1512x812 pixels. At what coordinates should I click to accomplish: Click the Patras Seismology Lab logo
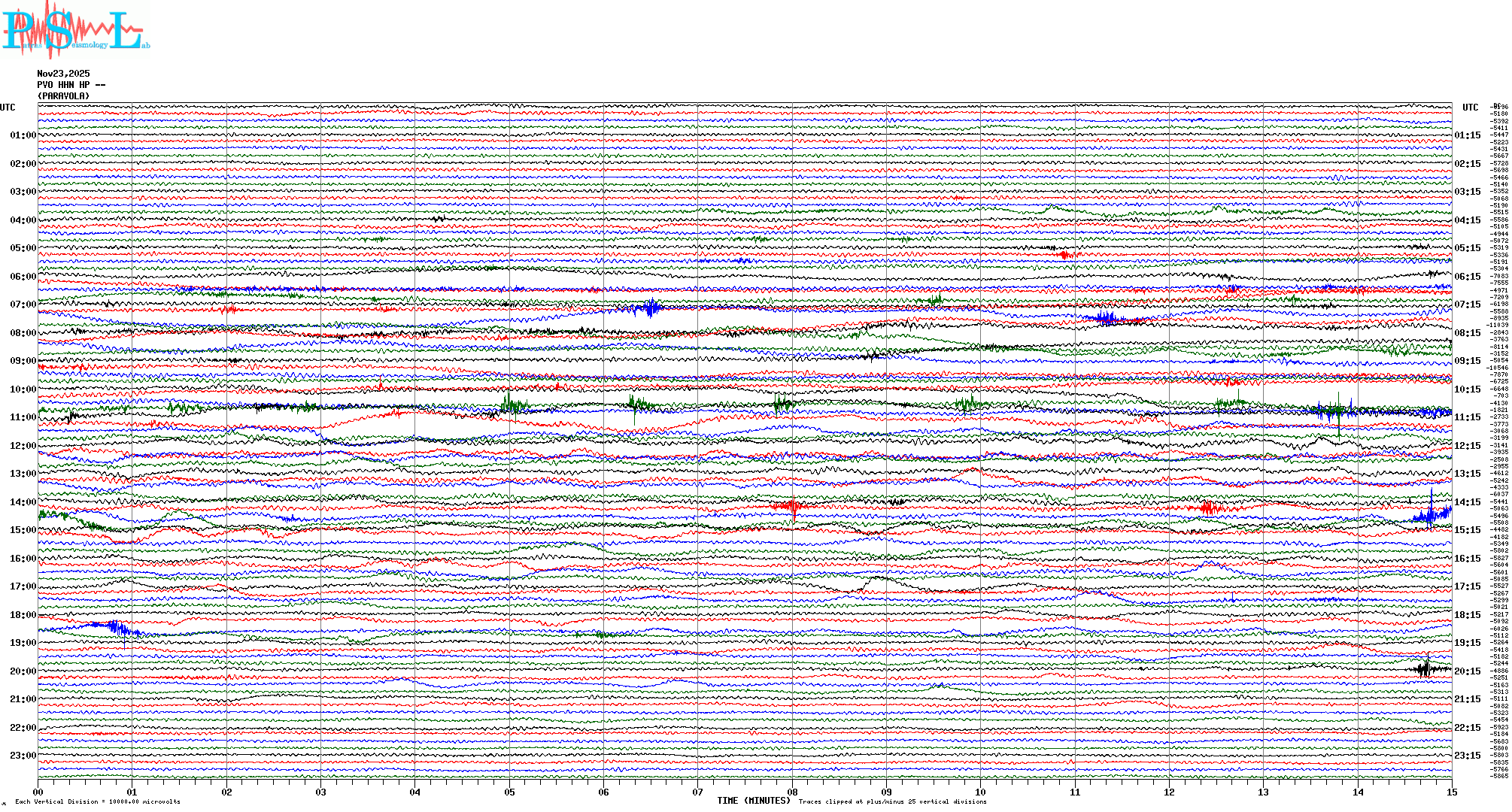click(x=74, y=30)
